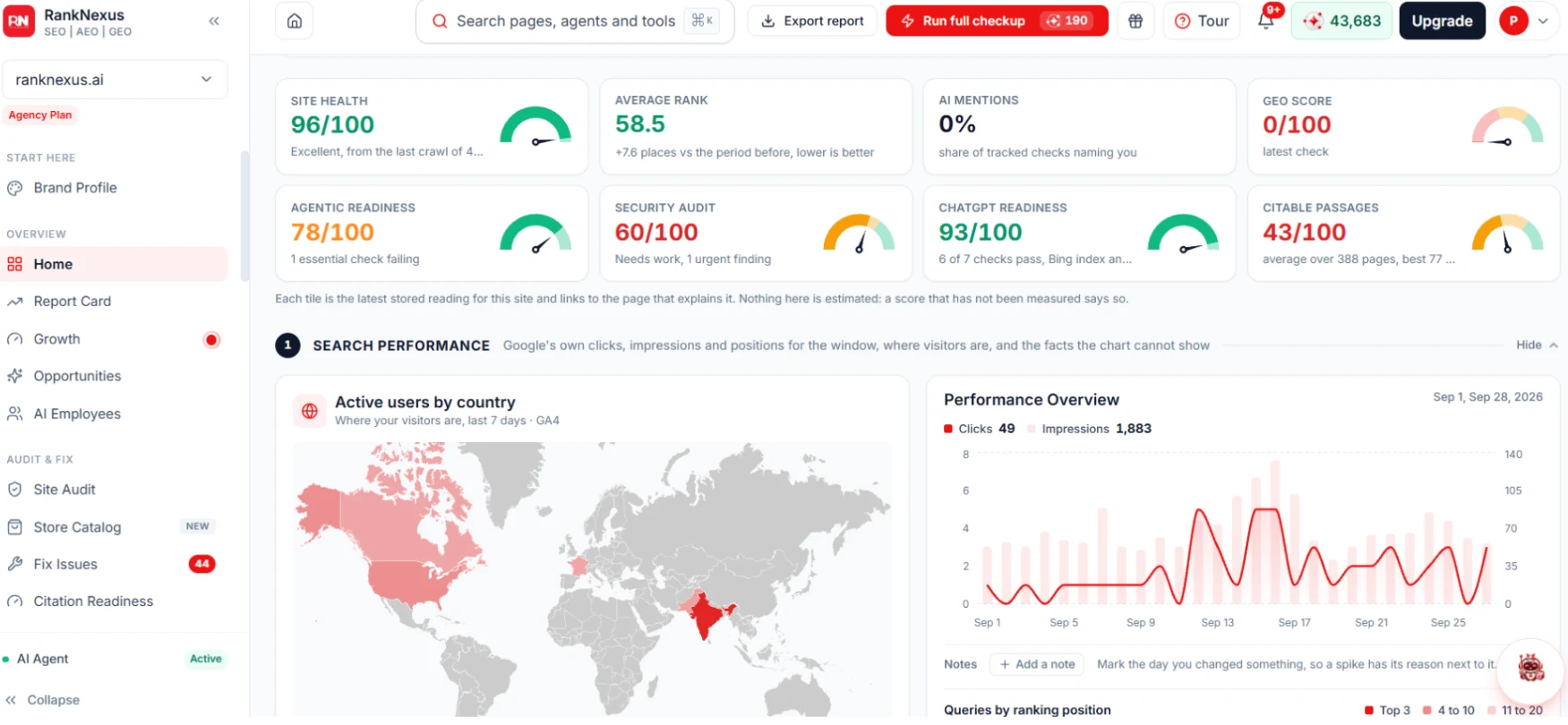Toggle the Clicks legend swatch
1568x725 pixels.
point(948,429)
